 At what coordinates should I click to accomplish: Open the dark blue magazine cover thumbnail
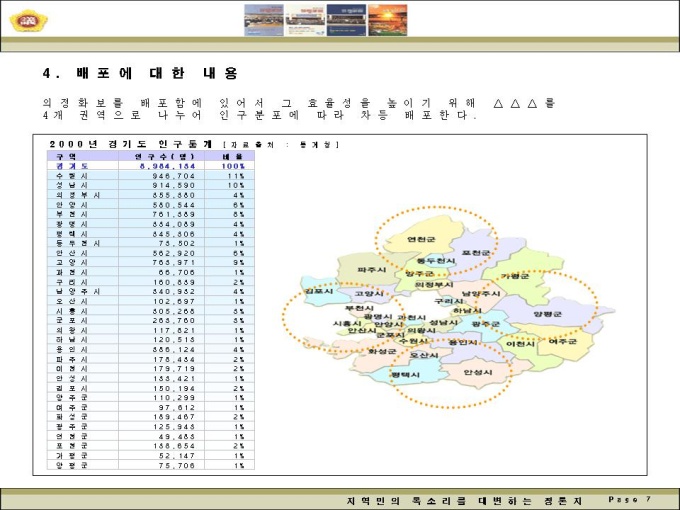pos(346,20)
